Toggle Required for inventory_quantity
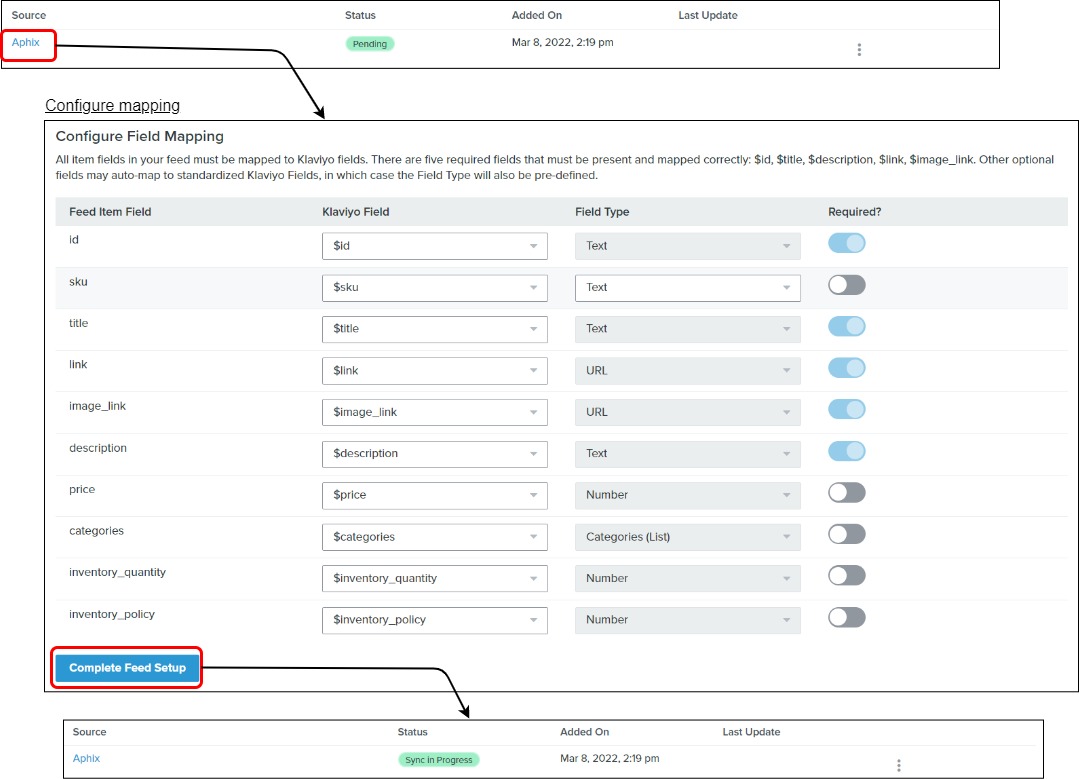Viewport: 1079px width, 779px height. 846,576
